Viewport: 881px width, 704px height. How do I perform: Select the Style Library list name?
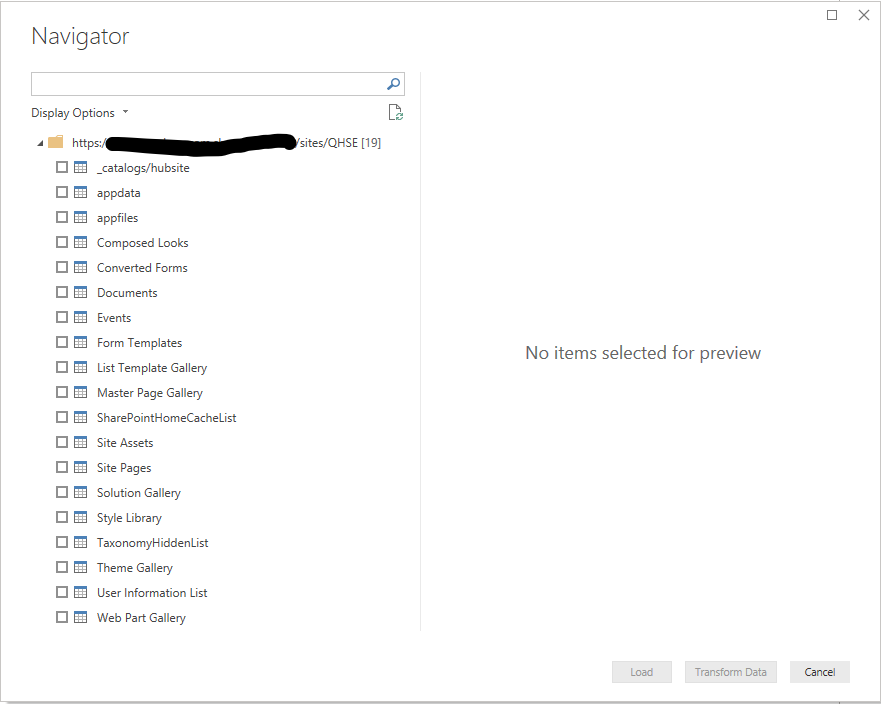point(129,517)
